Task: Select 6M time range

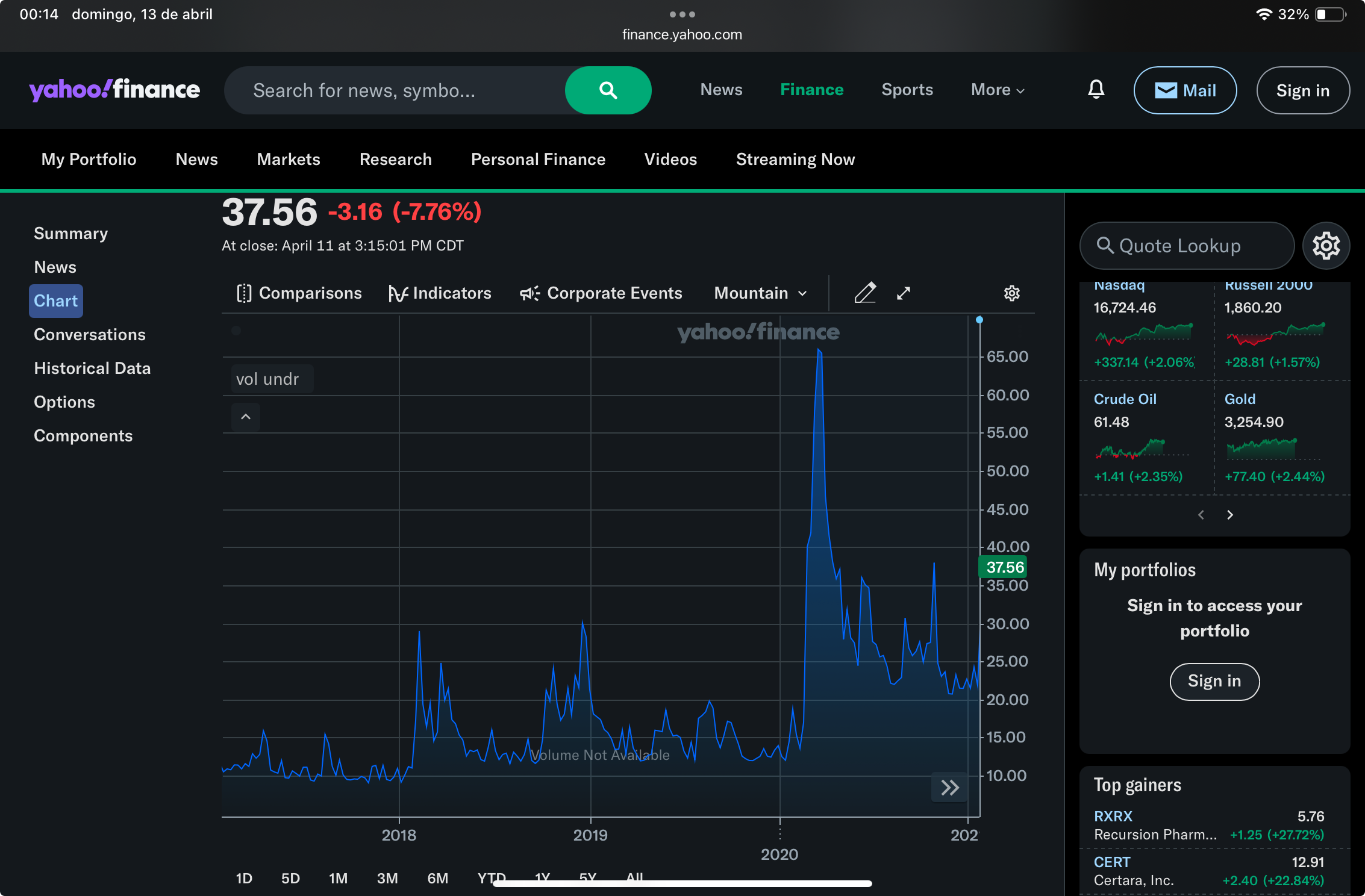Action: [438, 878]
